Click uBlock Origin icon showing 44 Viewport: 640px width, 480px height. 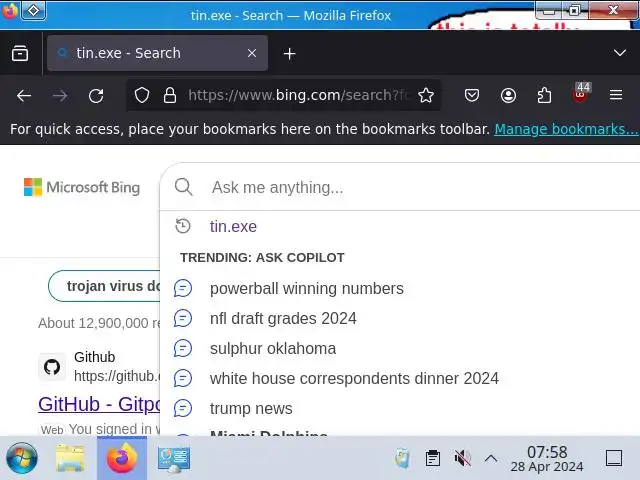(x=581, y=93)
